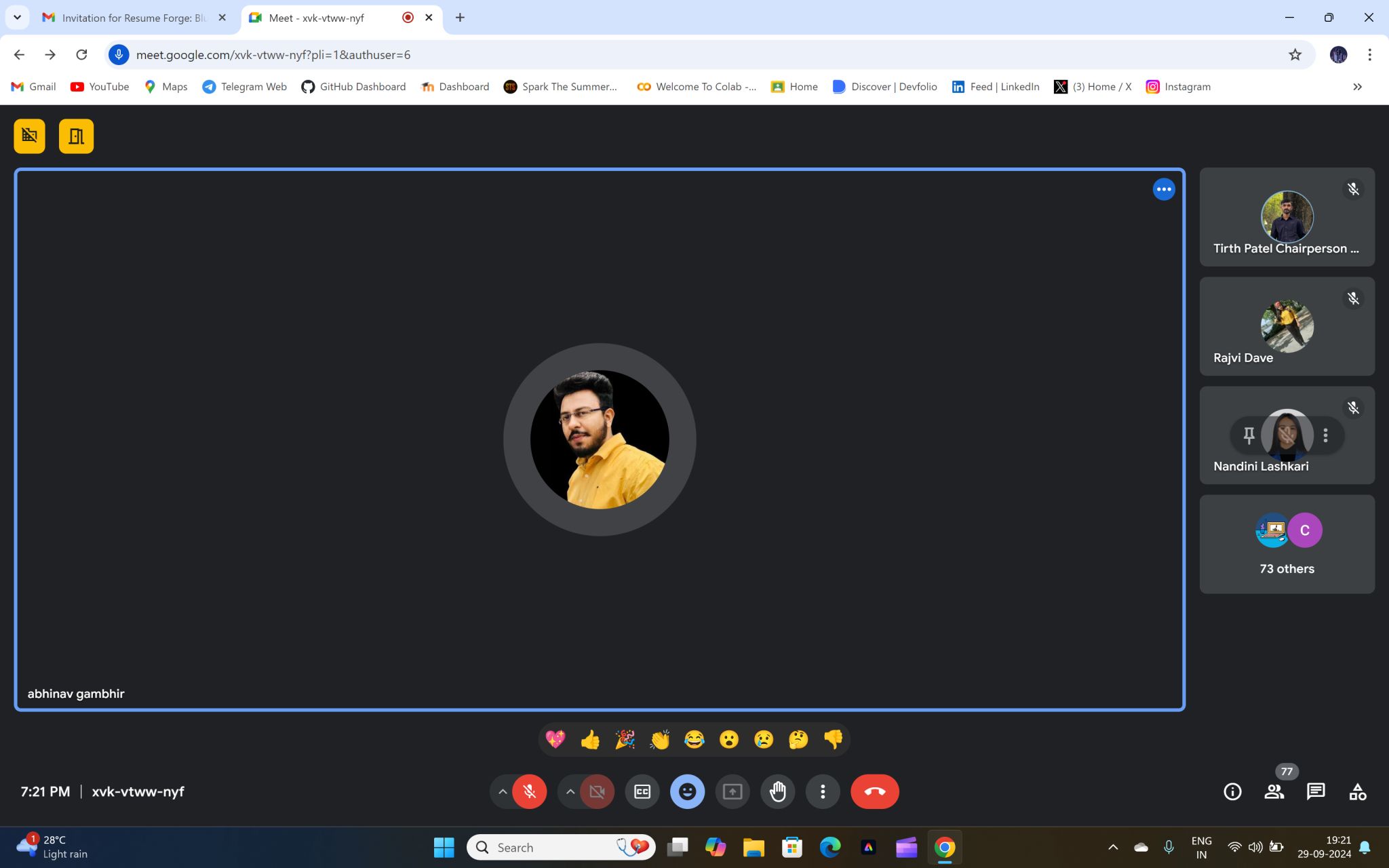Open activities shapes icon
This screenshot has width=1389, height=868.
(1357, 791)
